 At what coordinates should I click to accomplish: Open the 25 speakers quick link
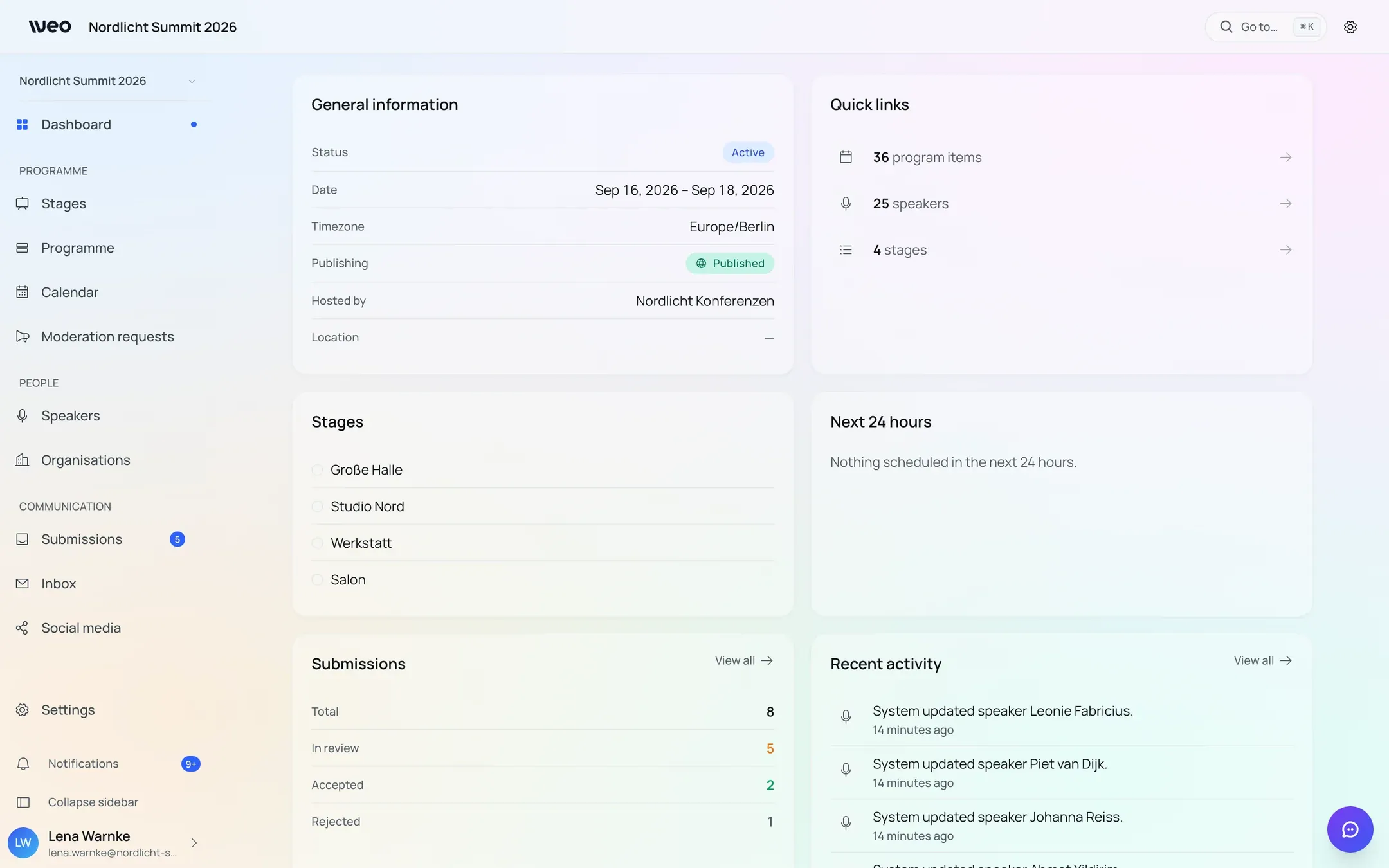[x=1062, y=204]
